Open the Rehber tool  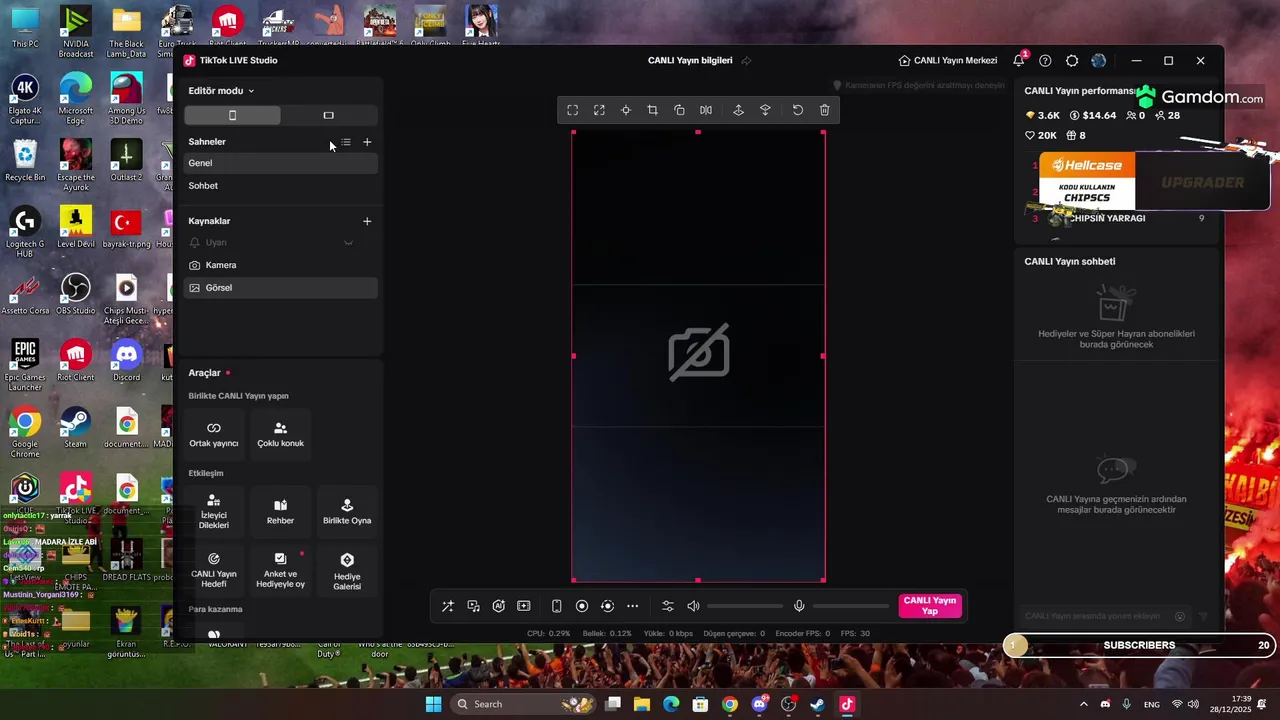click(x=280, y=512)
